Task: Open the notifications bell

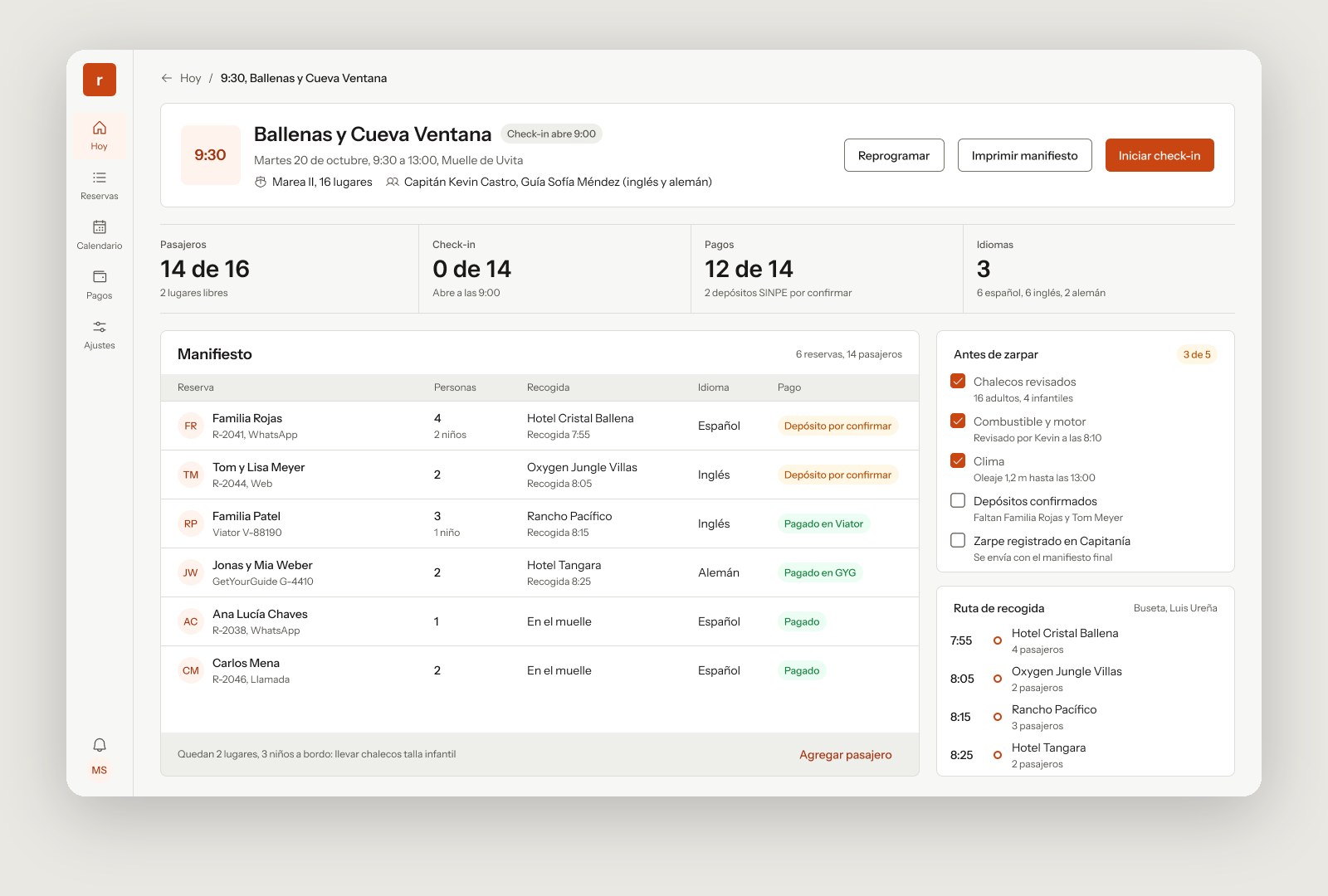Action: (x=100, y=744)
